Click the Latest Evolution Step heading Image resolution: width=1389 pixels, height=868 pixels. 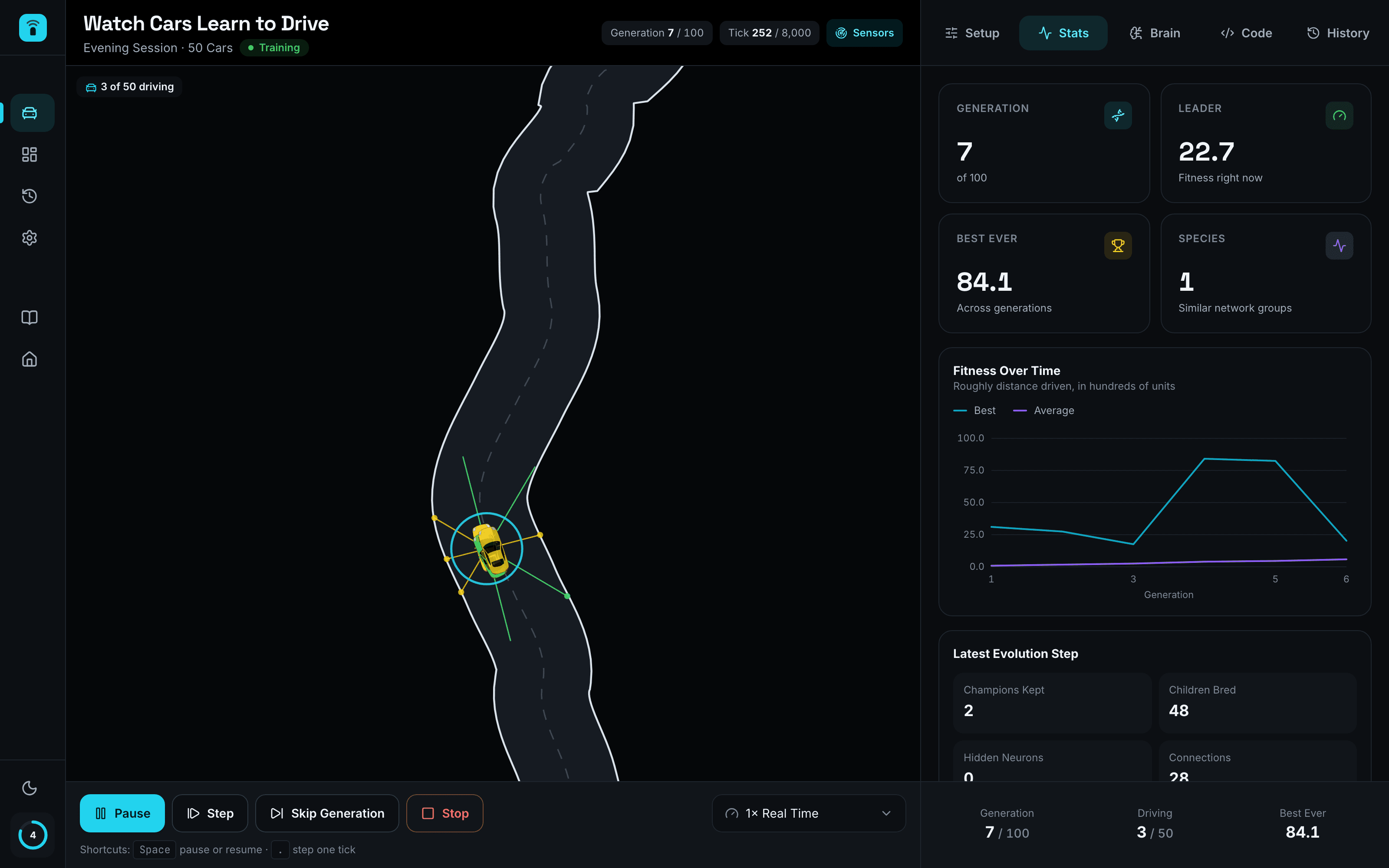(x=1015, y=654)
